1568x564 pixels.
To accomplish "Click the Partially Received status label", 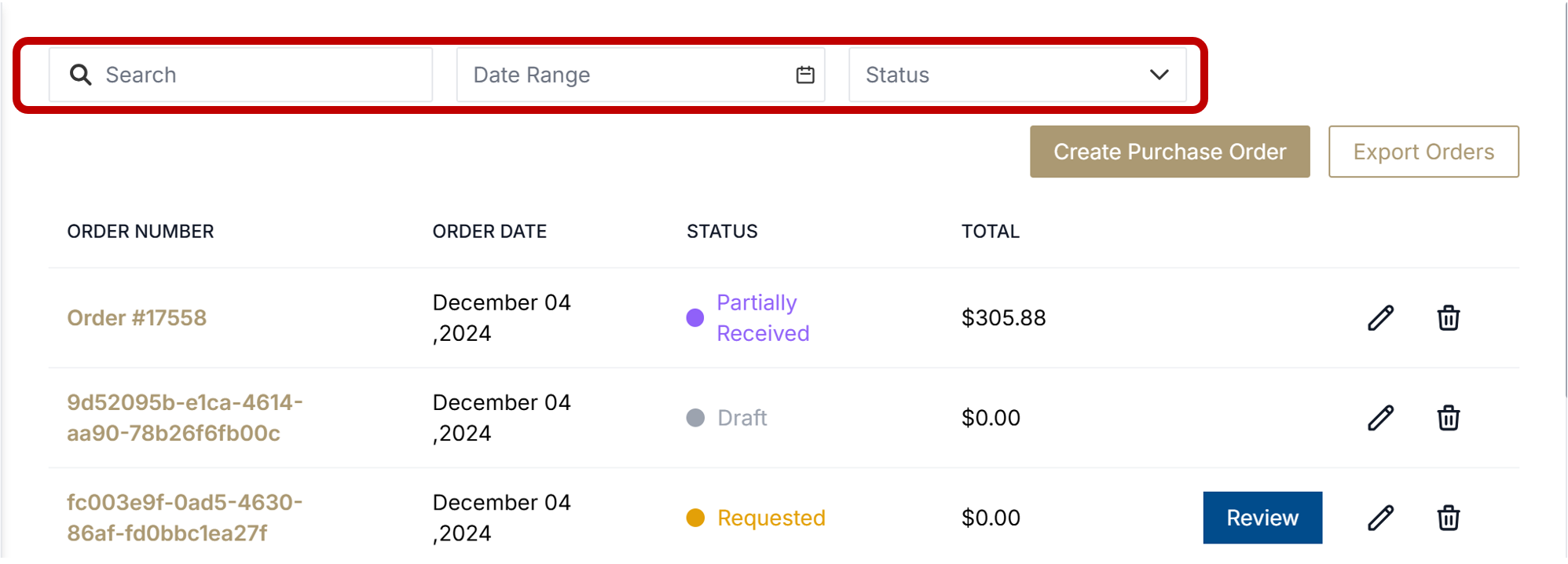I will pos(762,318).
